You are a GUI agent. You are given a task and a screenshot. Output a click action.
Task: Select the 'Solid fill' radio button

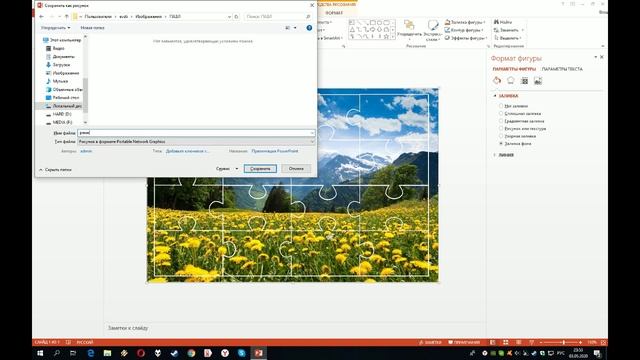501,113
